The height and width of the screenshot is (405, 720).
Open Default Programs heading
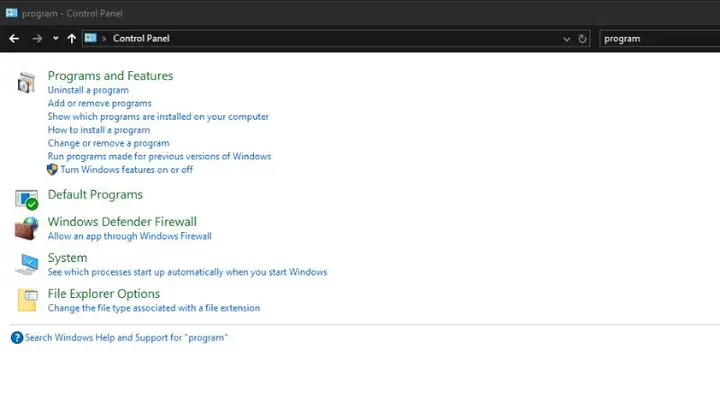(x=95, y=195)
